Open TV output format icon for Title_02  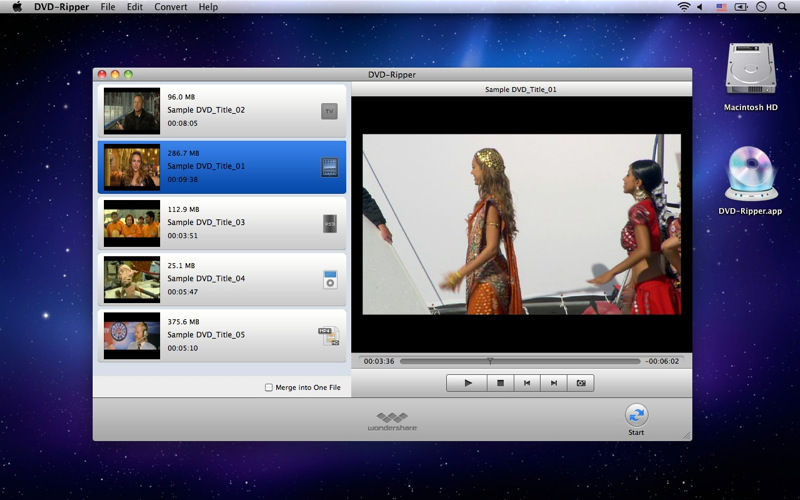pyautogui.click(x=329, y=111)
